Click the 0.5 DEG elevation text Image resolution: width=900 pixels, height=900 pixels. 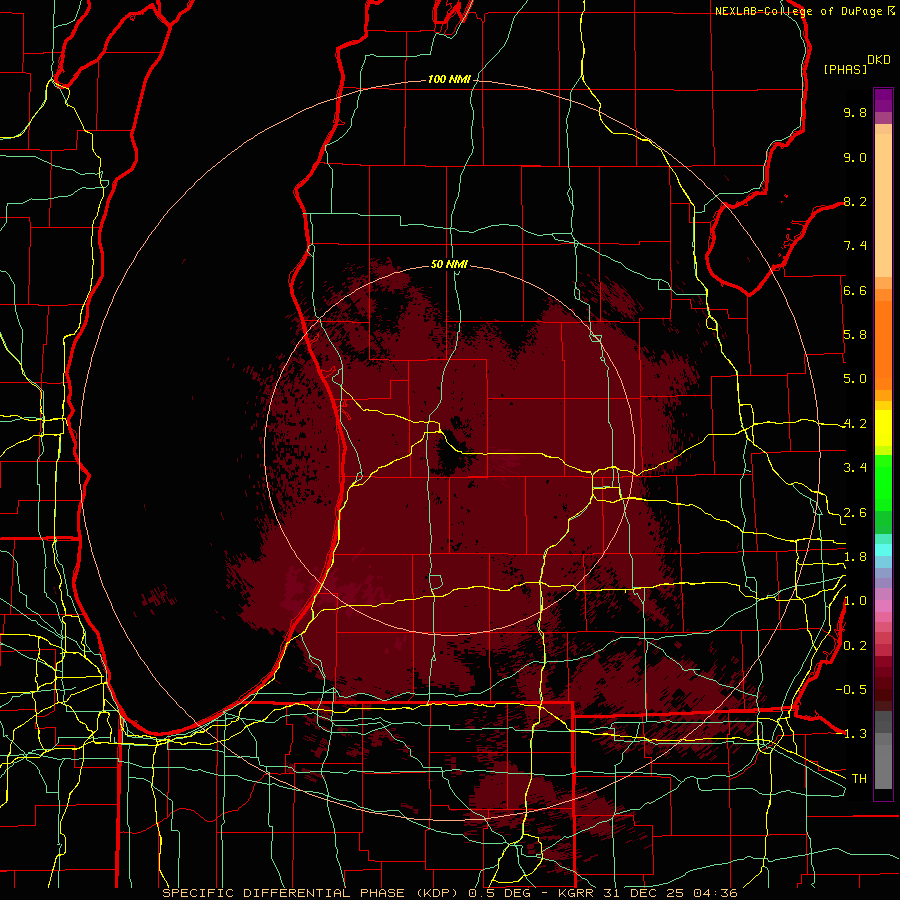pyautogui.click(x=499, y=893)
